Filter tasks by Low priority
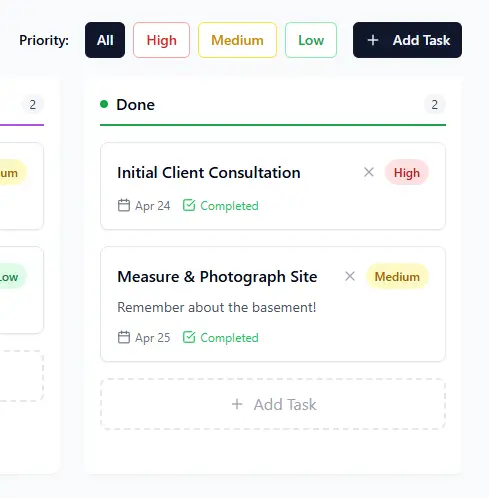Image resolution: width=489 pixels, height=498 pixels. tap(311, 40)
